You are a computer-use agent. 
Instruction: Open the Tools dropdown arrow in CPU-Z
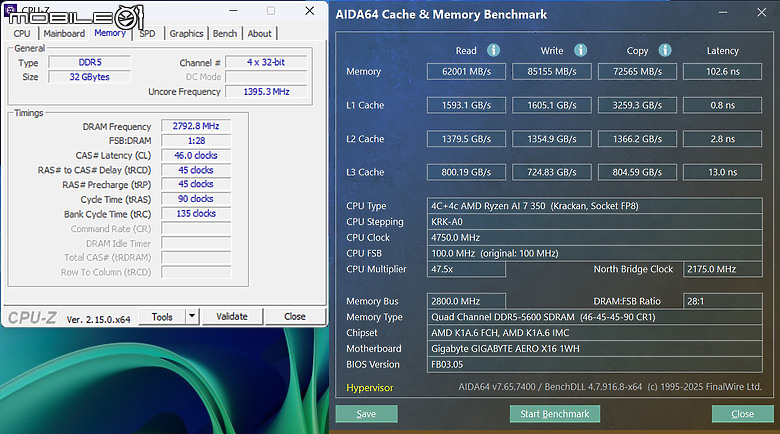tap(192, 316)
